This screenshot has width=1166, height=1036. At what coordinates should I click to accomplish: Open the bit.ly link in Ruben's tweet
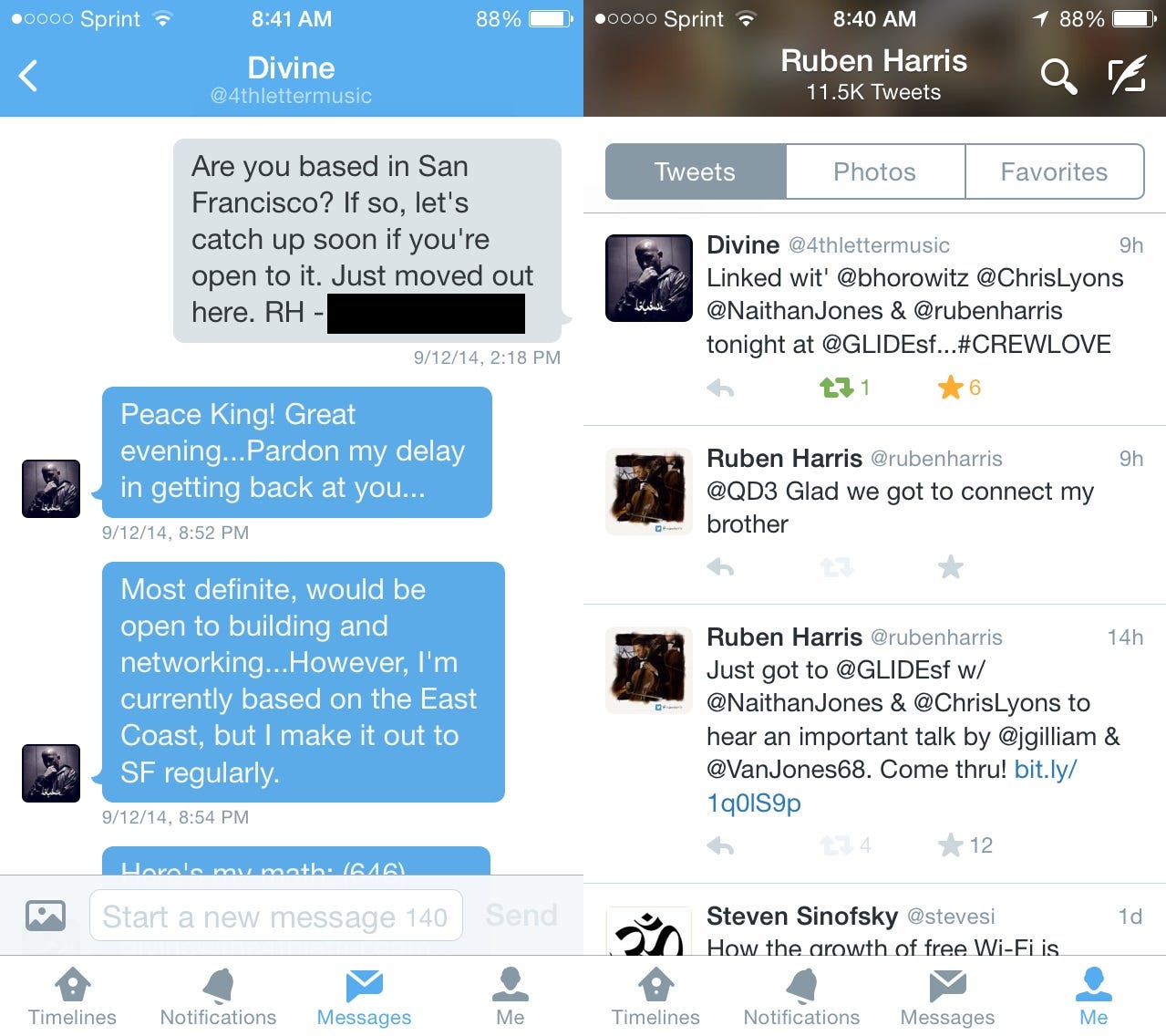891,786
